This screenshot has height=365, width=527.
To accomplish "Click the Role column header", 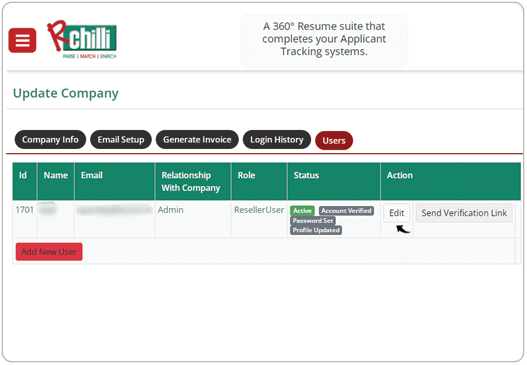I will (259, 181).
